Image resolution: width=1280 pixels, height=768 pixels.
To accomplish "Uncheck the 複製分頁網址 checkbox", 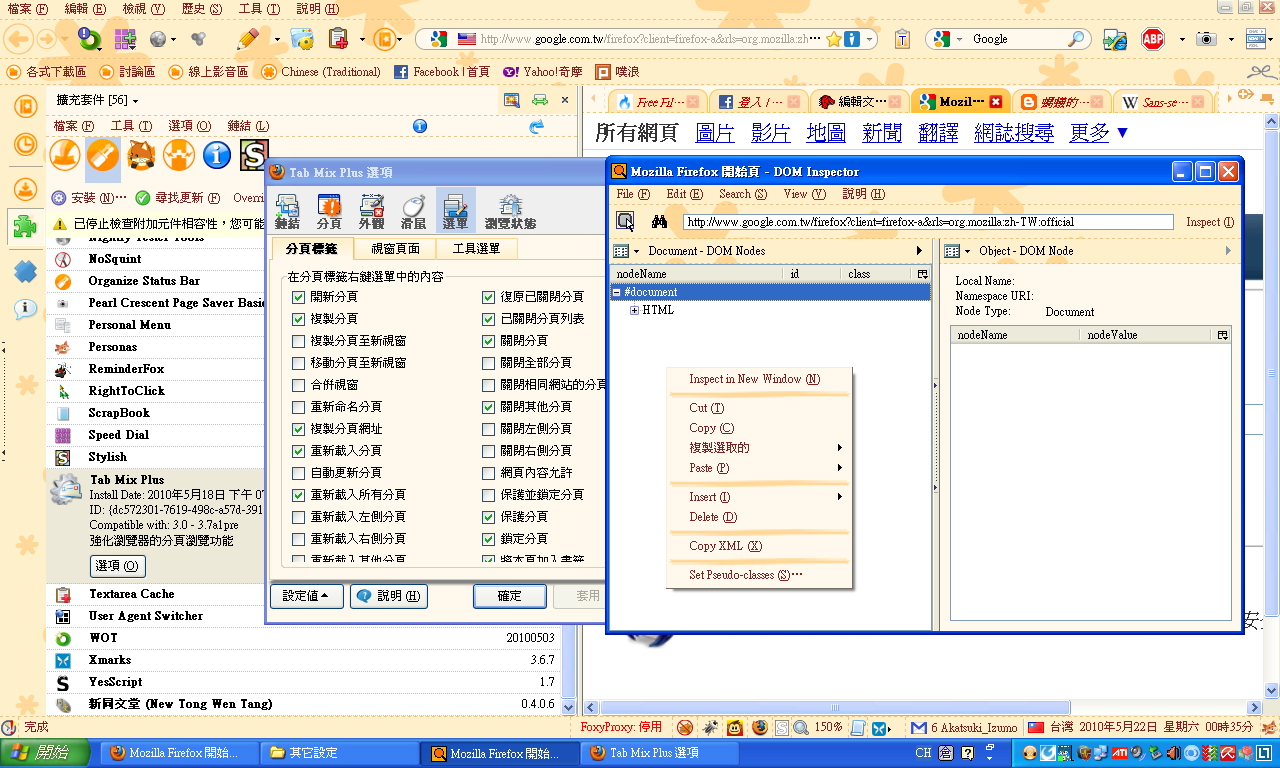I will 299,429.
